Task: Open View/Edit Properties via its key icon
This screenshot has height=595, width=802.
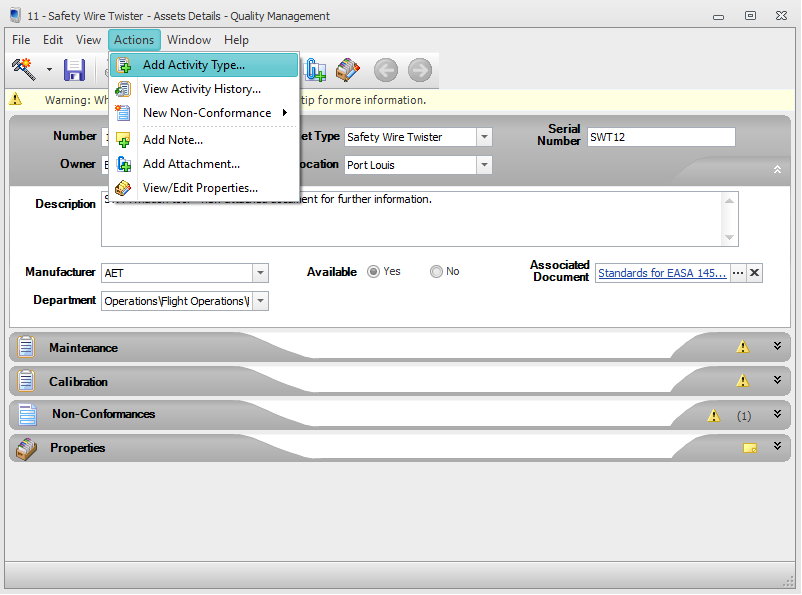Action: (x=124, y=188)
